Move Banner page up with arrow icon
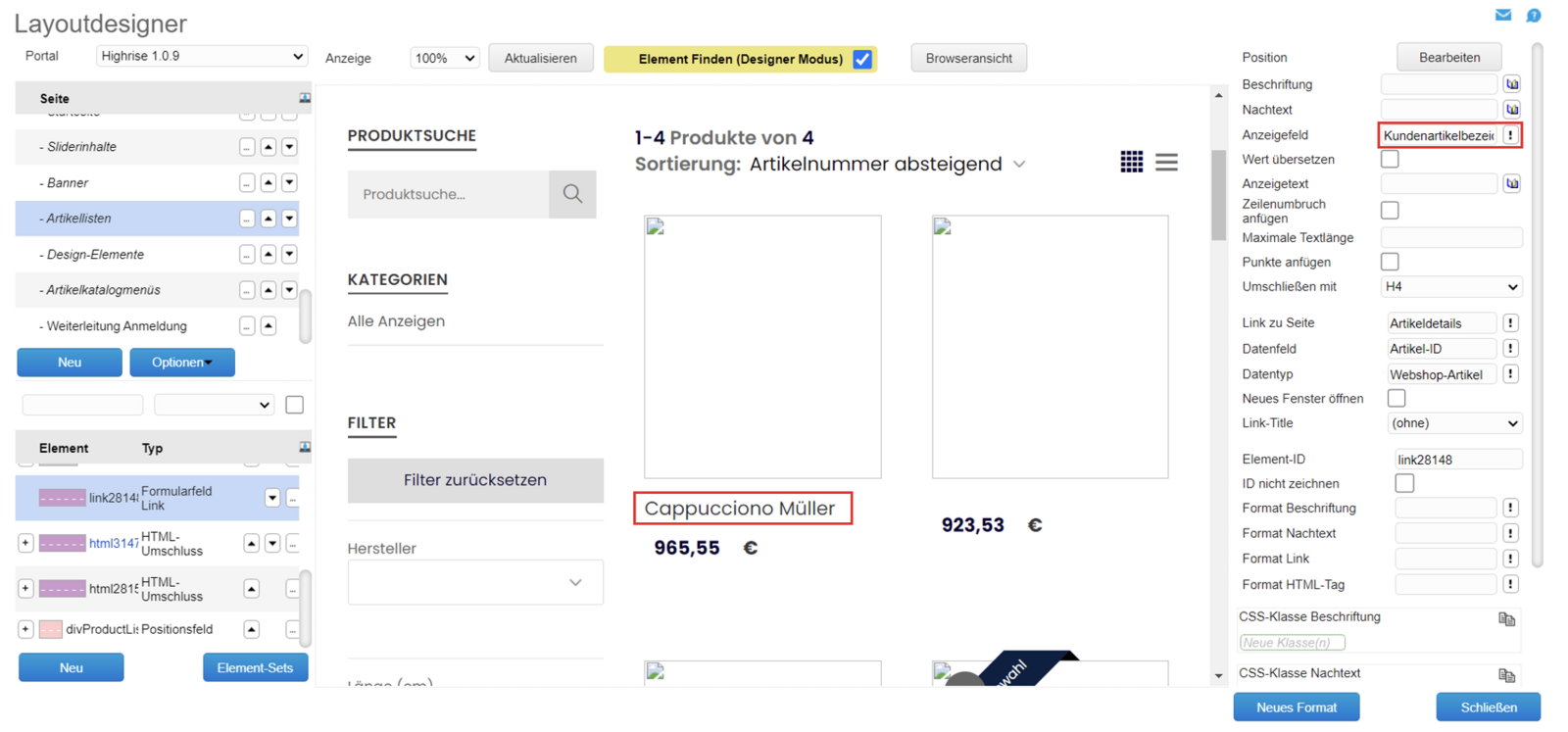The image size is (1568, 732). click(269, 183)
